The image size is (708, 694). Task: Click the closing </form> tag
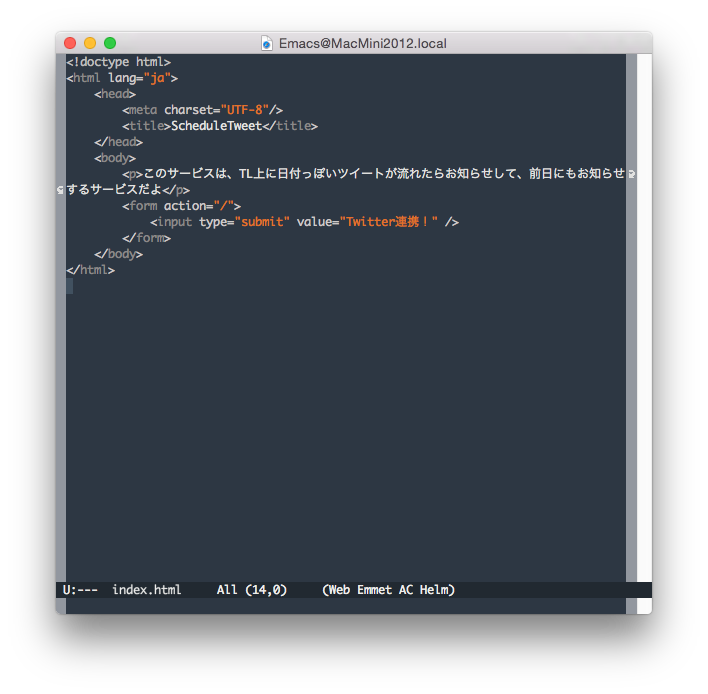coord(146,238)
